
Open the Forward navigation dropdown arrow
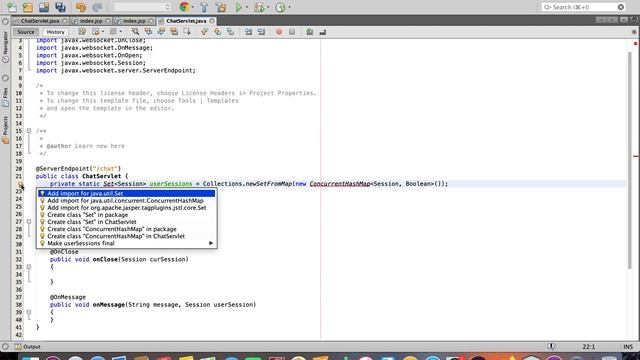pyautogui.click(x=120, y=32)
